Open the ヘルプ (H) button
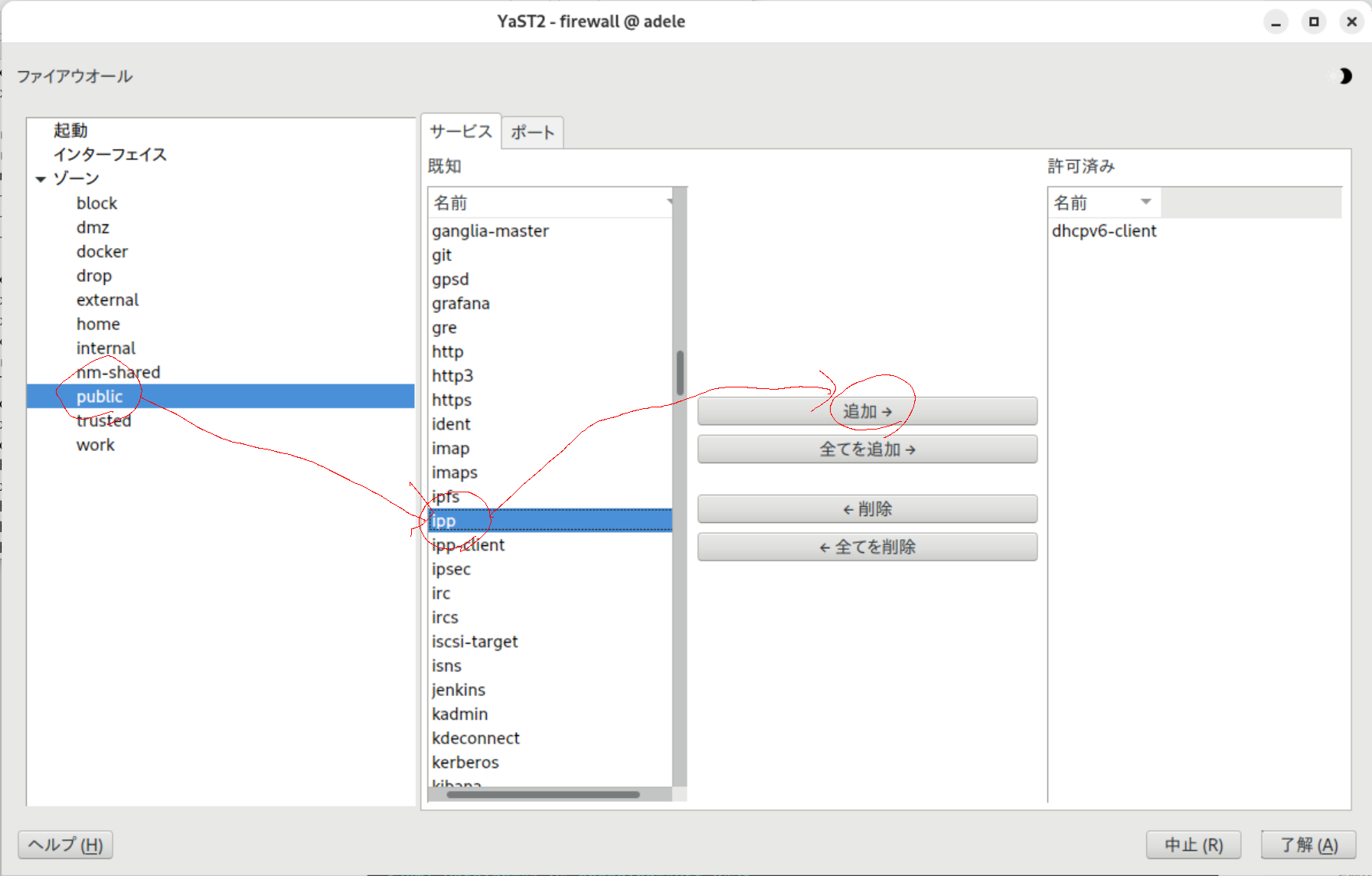The image size is (1372, 876). tap(66, 845)
